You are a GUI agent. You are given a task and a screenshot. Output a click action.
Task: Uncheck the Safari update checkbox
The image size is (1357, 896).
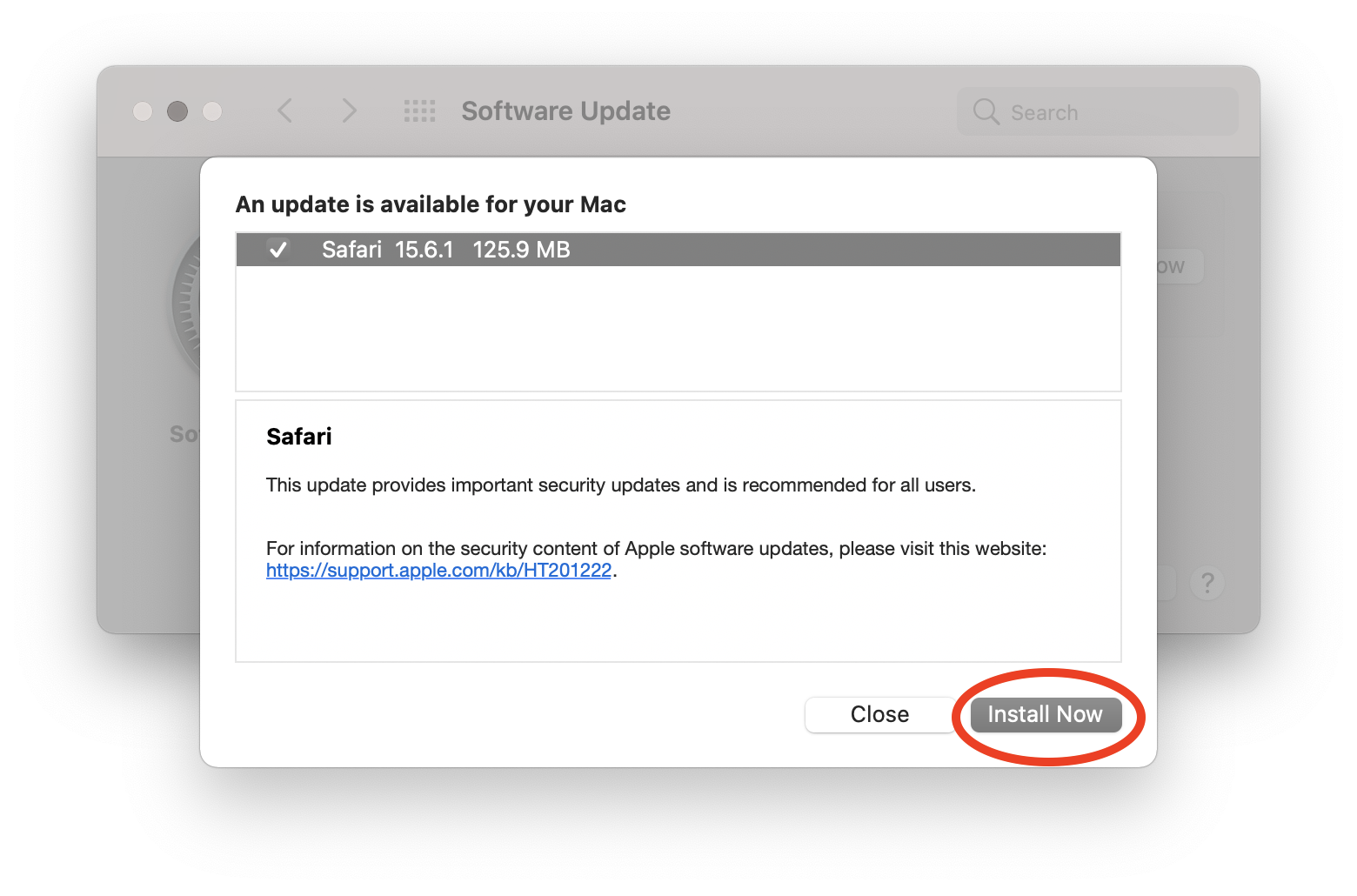pyautogui.click(x=278, y=250)
